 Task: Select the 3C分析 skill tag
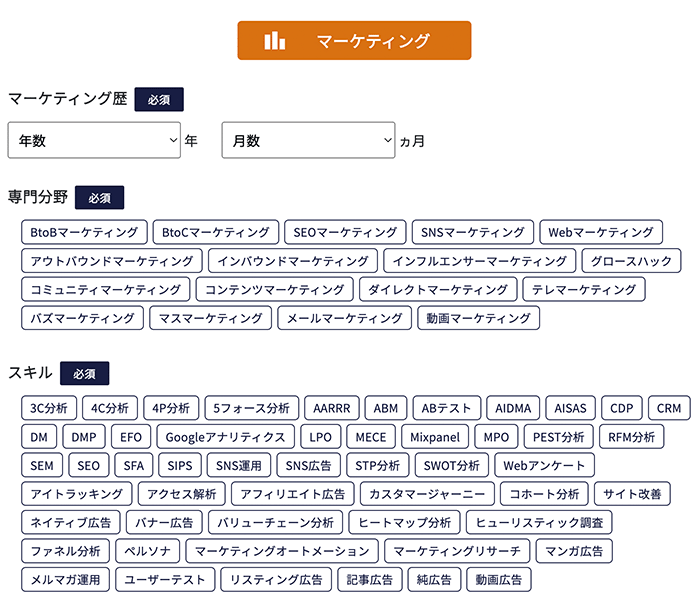tap(49, 408)
